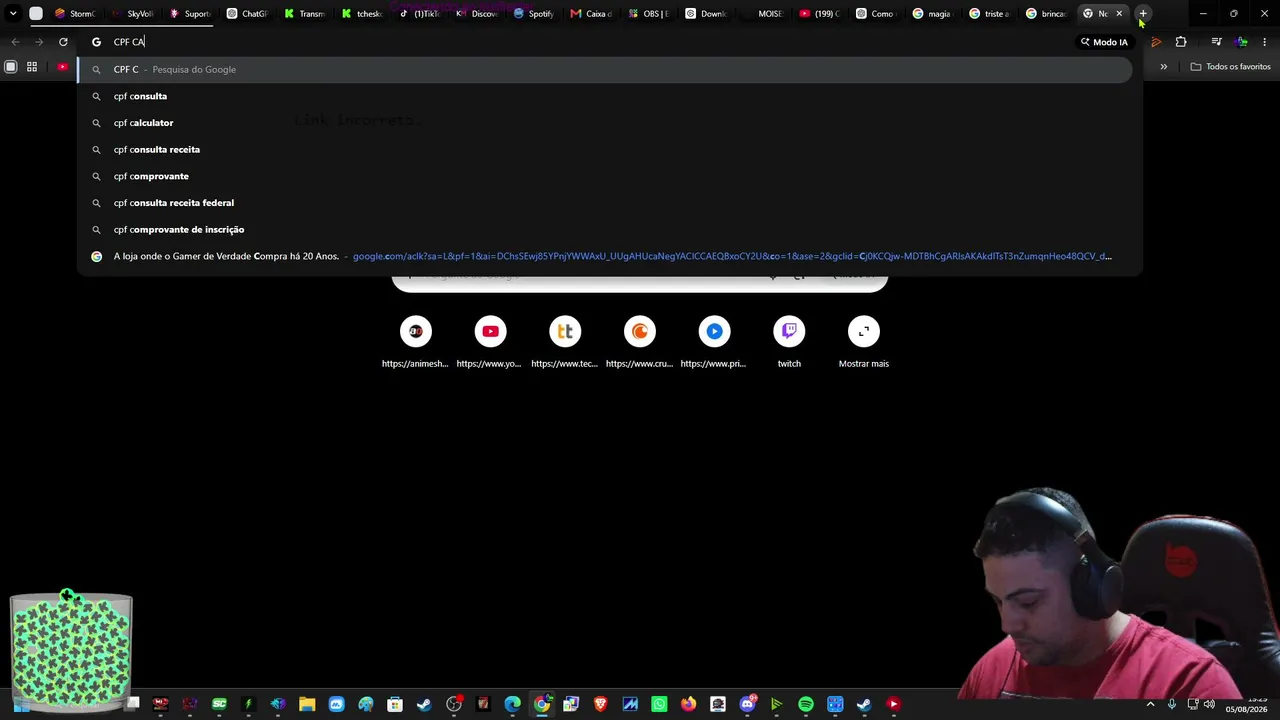
Task: Open the YouTube shortcut tile
Action: pos(490,341)
